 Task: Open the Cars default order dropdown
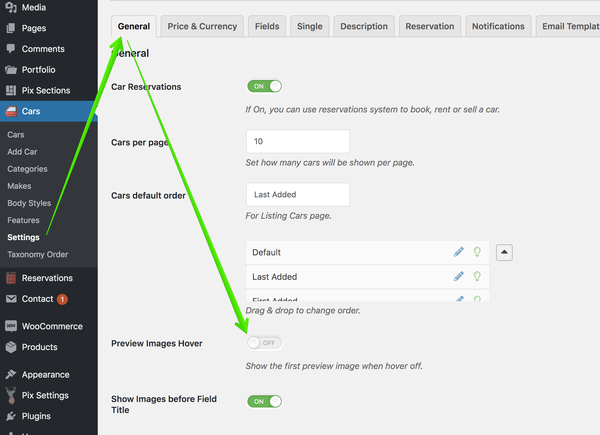coord(298,194)
